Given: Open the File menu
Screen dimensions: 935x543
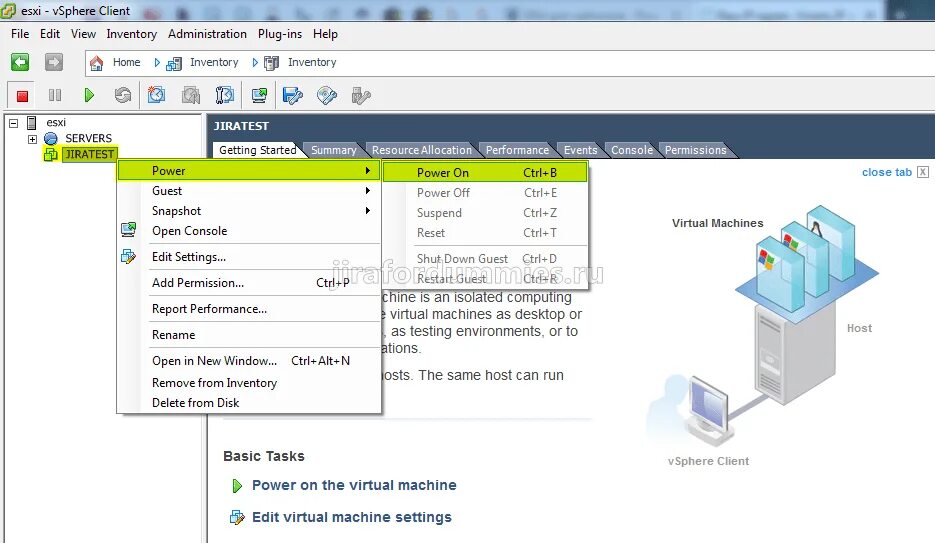Looking at the screenshot, I should pos(20,34).
